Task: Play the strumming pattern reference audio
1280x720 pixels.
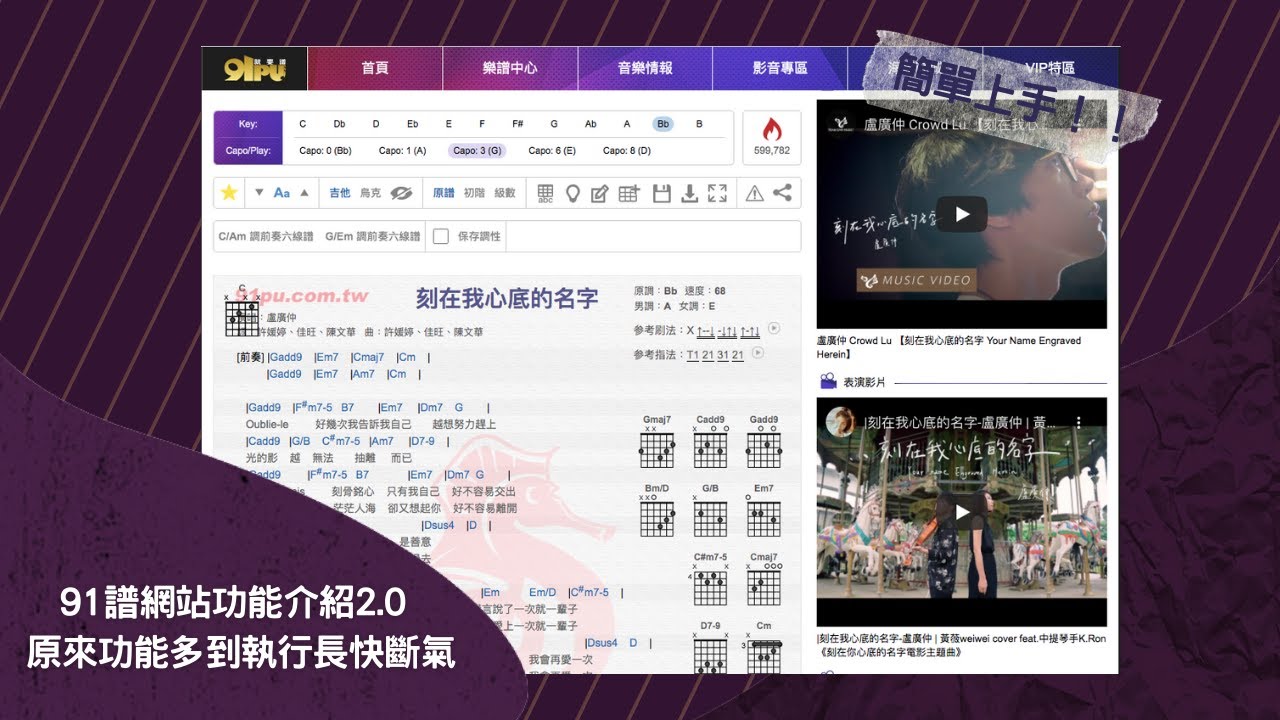Action: pyautogui.click(x=774, y=329)
